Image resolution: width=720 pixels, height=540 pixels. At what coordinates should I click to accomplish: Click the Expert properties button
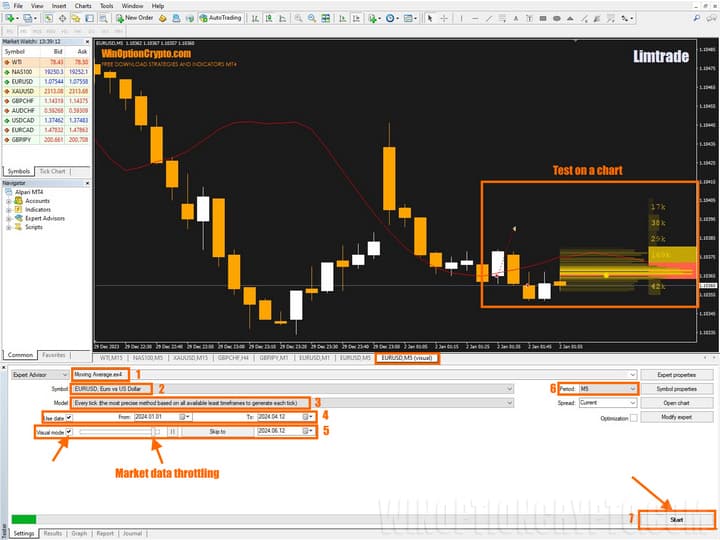click(676, 374)
